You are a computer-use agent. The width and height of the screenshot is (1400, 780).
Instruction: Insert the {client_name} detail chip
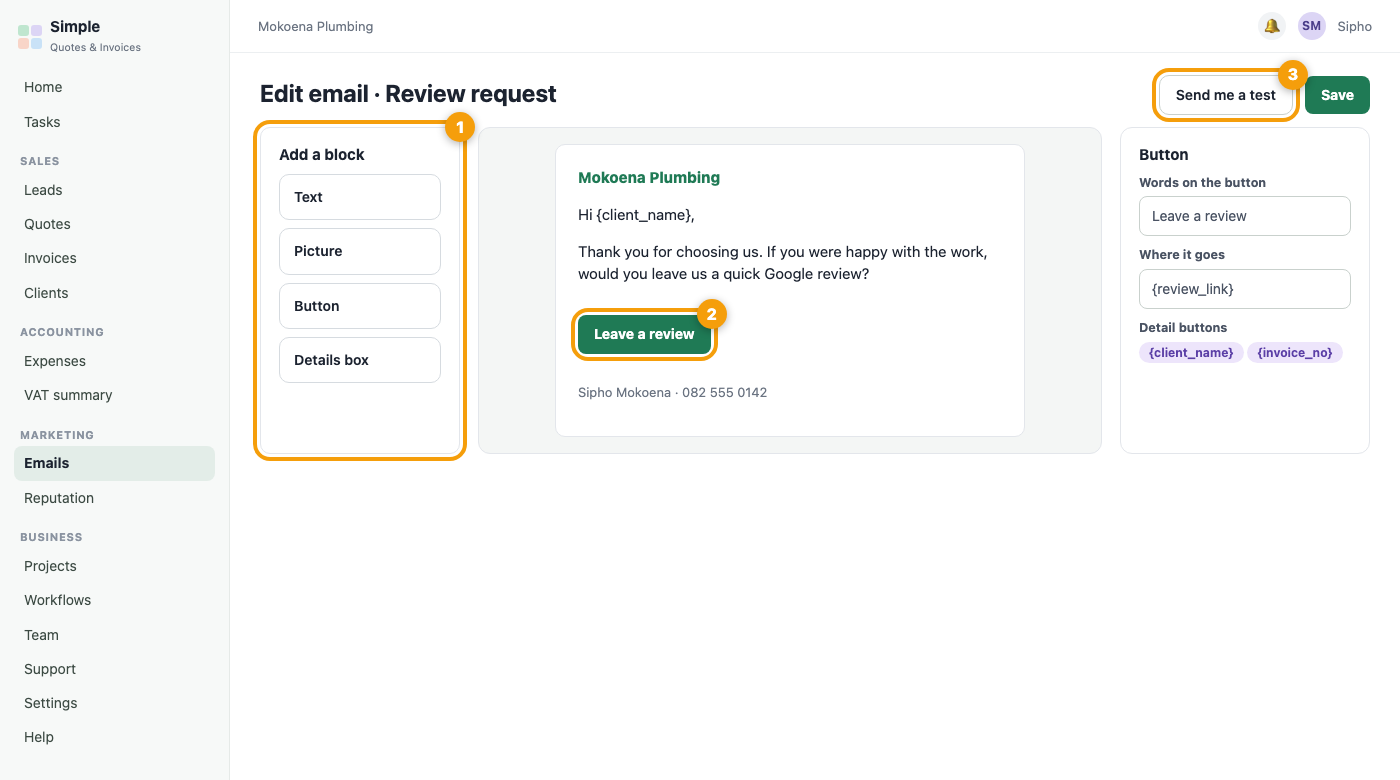point(1191,353)
